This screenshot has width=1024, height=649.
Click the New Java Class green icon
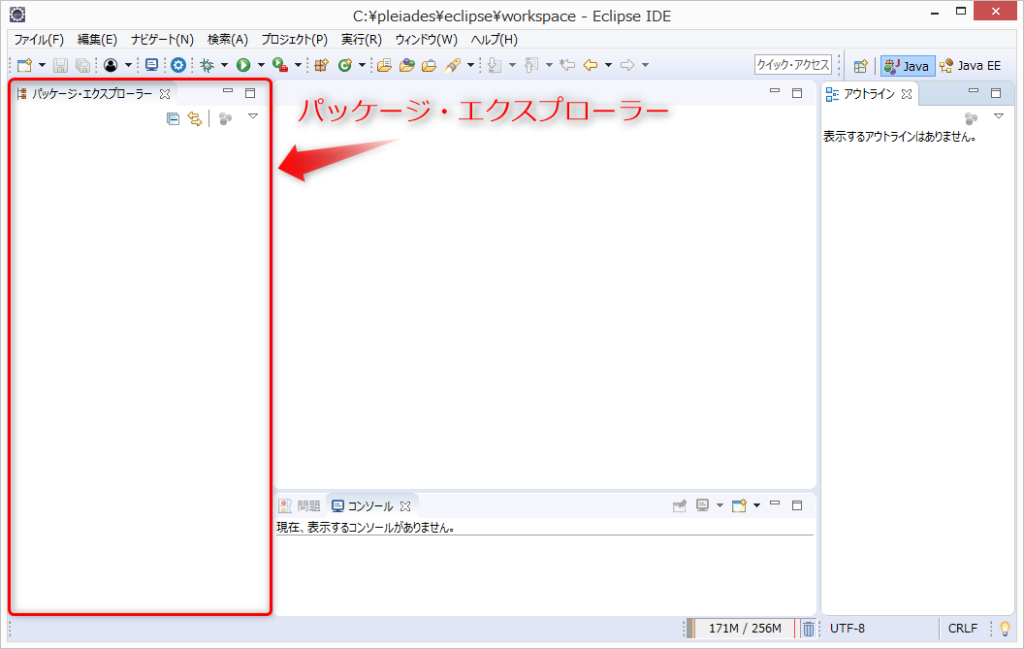point(345,65)
